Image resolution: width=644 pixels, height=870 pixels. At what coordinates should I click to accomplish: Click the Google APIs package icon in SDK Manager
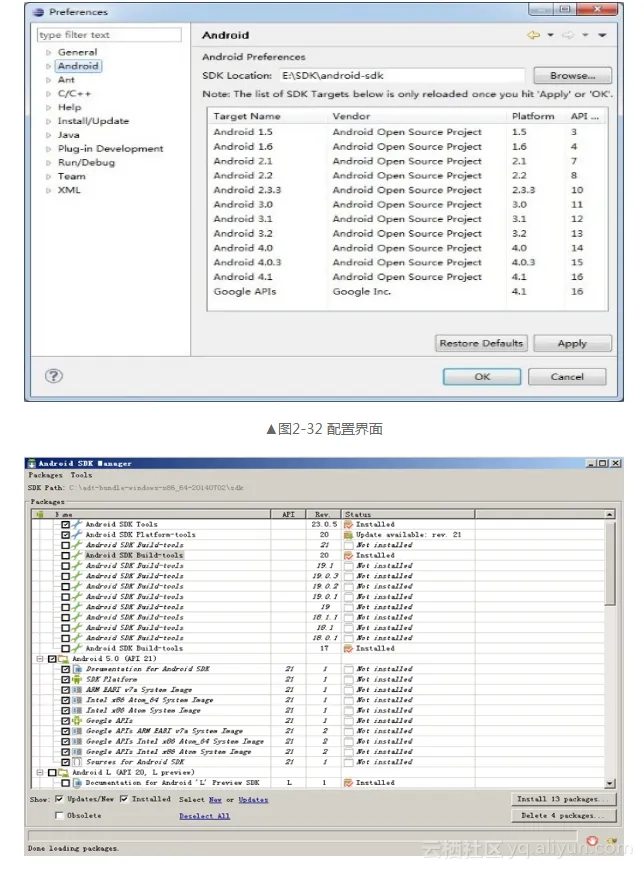[x=77, y=721]
